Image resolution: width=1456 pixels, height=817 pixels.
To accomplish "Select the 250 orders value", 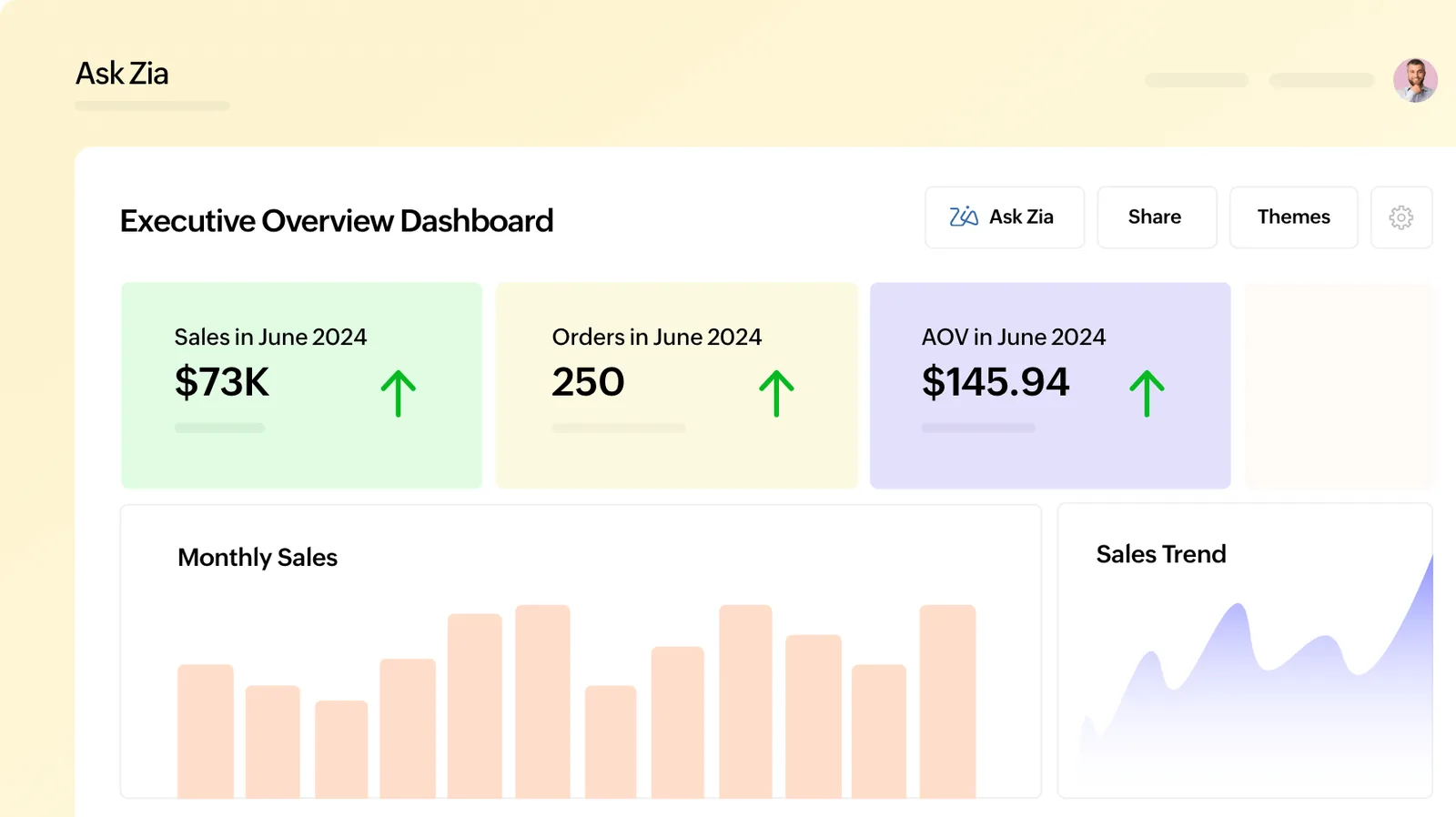I will click(x=588, y=382).
